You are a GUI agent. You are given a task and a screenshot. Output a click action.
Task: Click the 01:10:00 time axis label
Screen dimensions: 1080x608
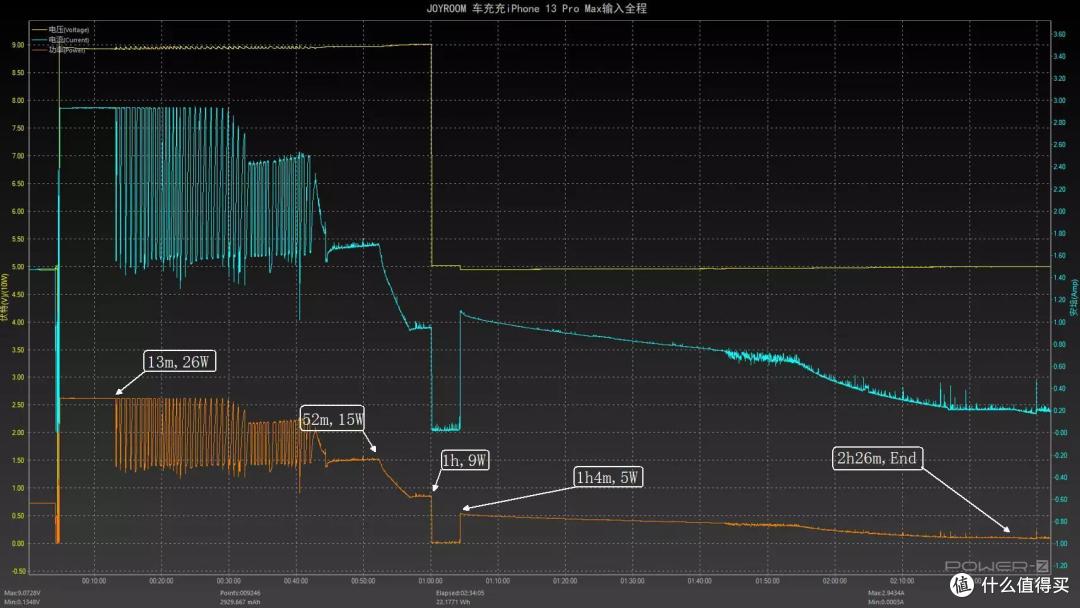pos(497,581)
